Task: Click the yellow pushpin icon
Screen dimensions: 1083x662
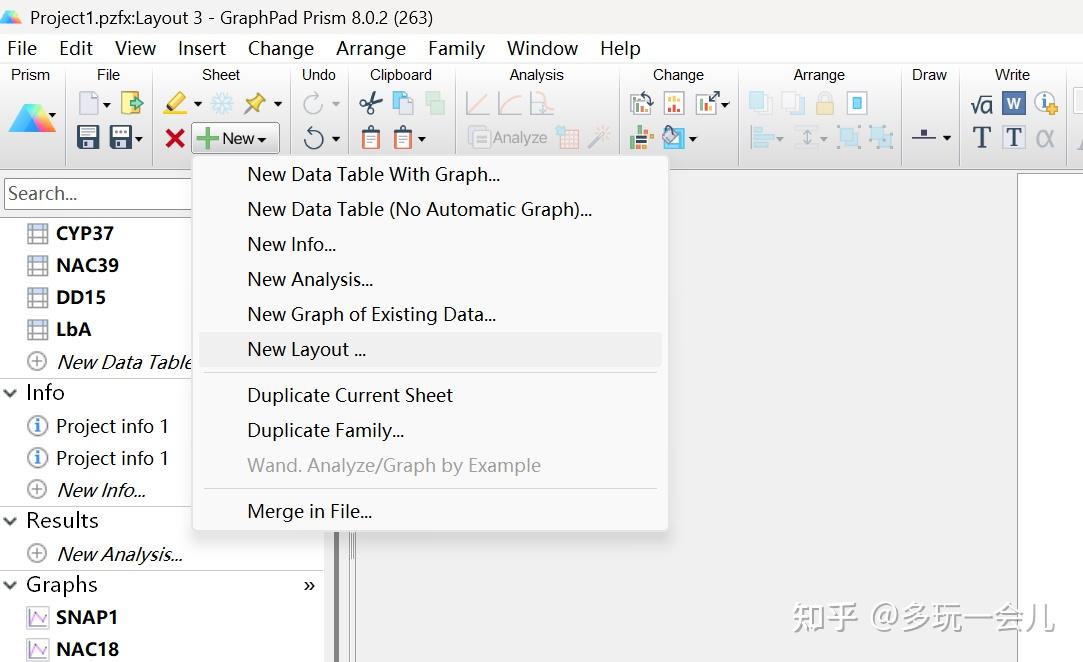Action: click(x=255, y=104)
